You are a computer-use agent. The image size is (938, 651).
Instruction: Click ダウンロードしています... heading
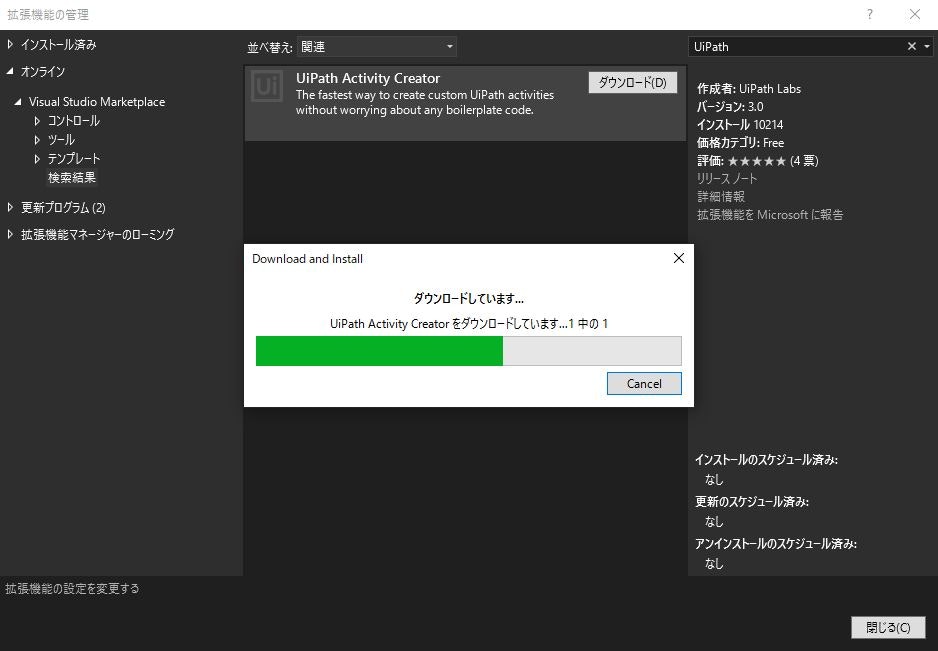(468, 298)
